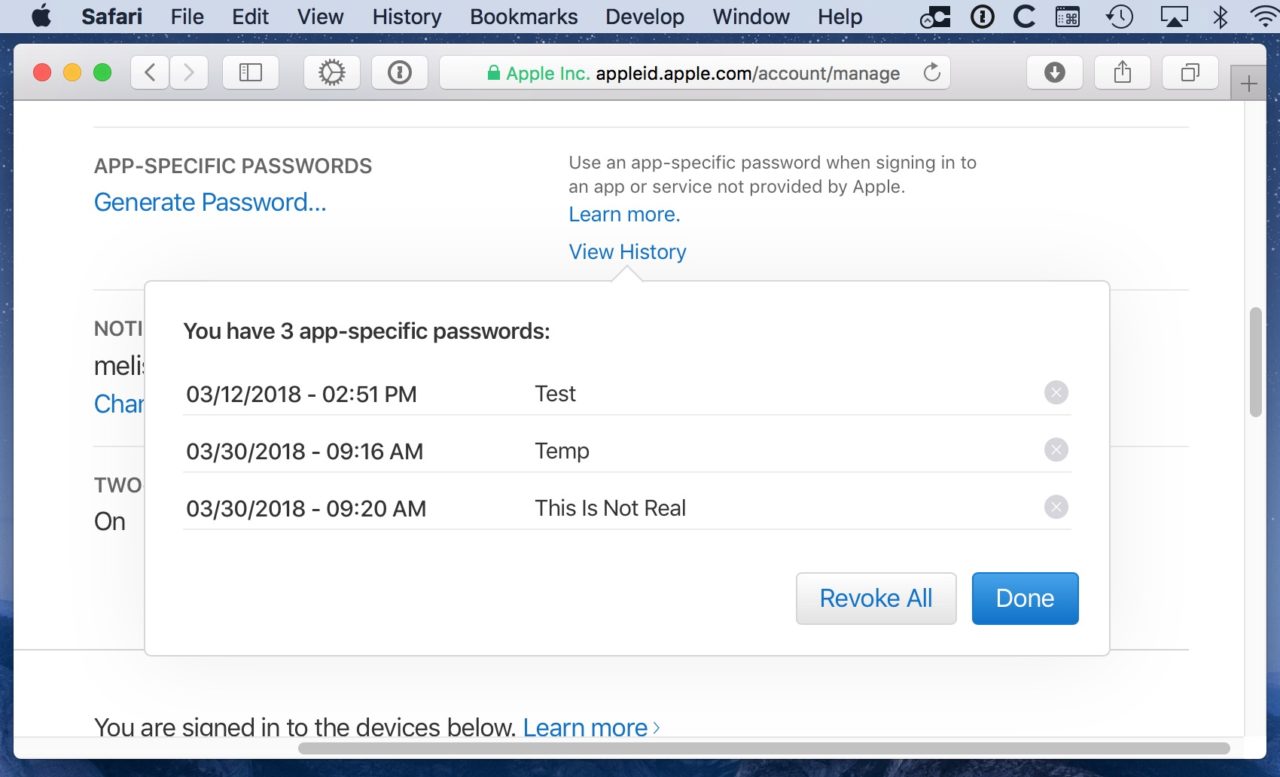The image size is (1280, 777).
Task: Open the Develop menu
Action: 645,17
